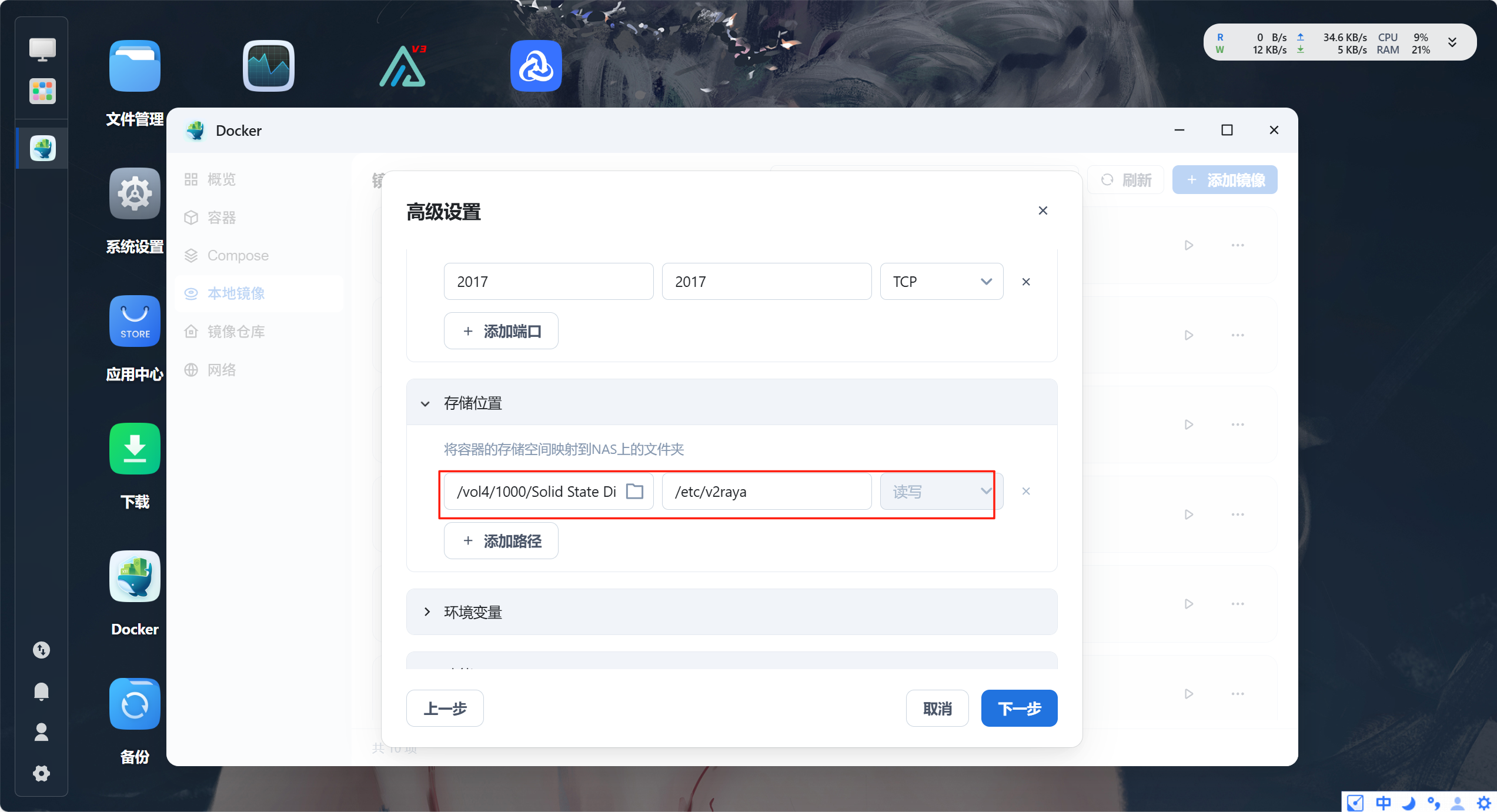Click the 添加端口 button
1497x812 pixels.
501,331
